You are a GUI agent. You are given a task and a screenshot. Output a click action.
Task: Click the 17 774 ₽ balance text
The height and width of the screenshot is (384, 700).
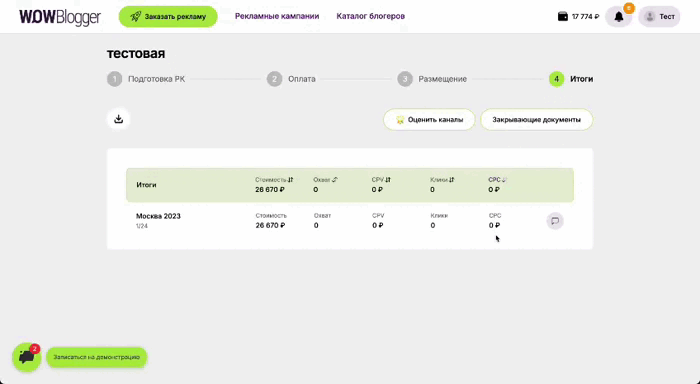click(585, 17)
